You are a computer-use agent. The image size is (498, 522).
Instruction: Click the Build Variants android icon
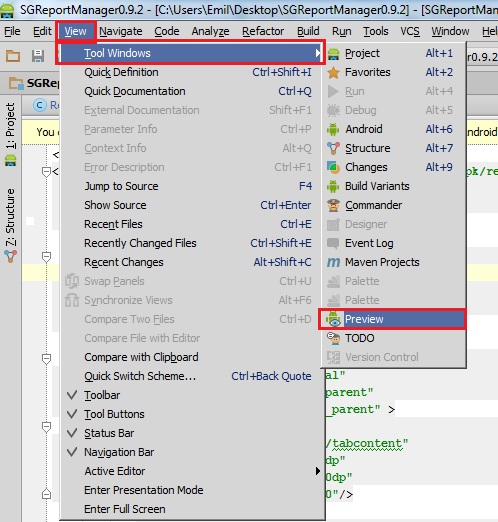pos(333,186)
